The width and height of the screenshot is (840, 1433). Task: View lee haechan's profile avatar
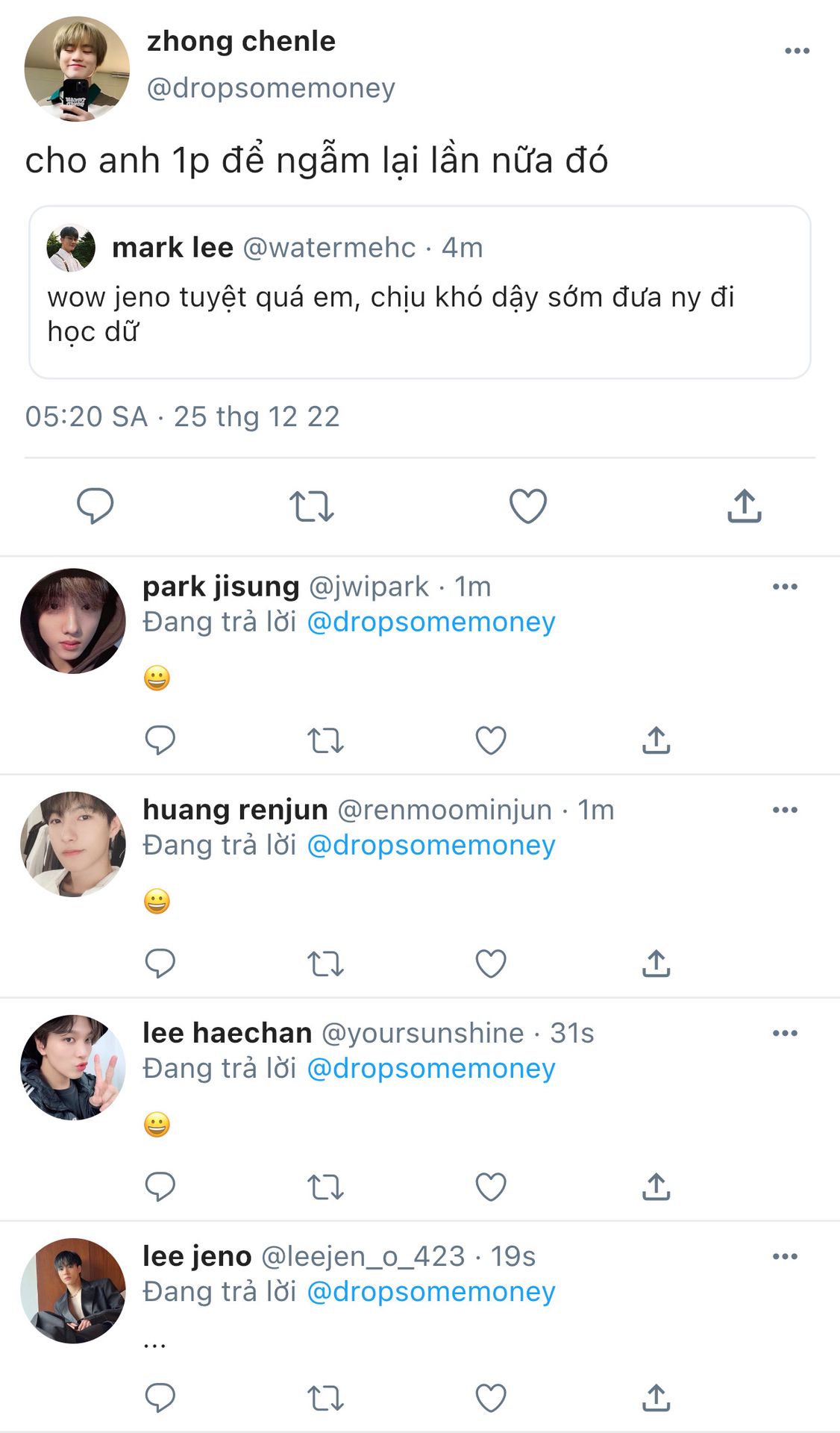pyautogui.click(x=73, y=1067)
